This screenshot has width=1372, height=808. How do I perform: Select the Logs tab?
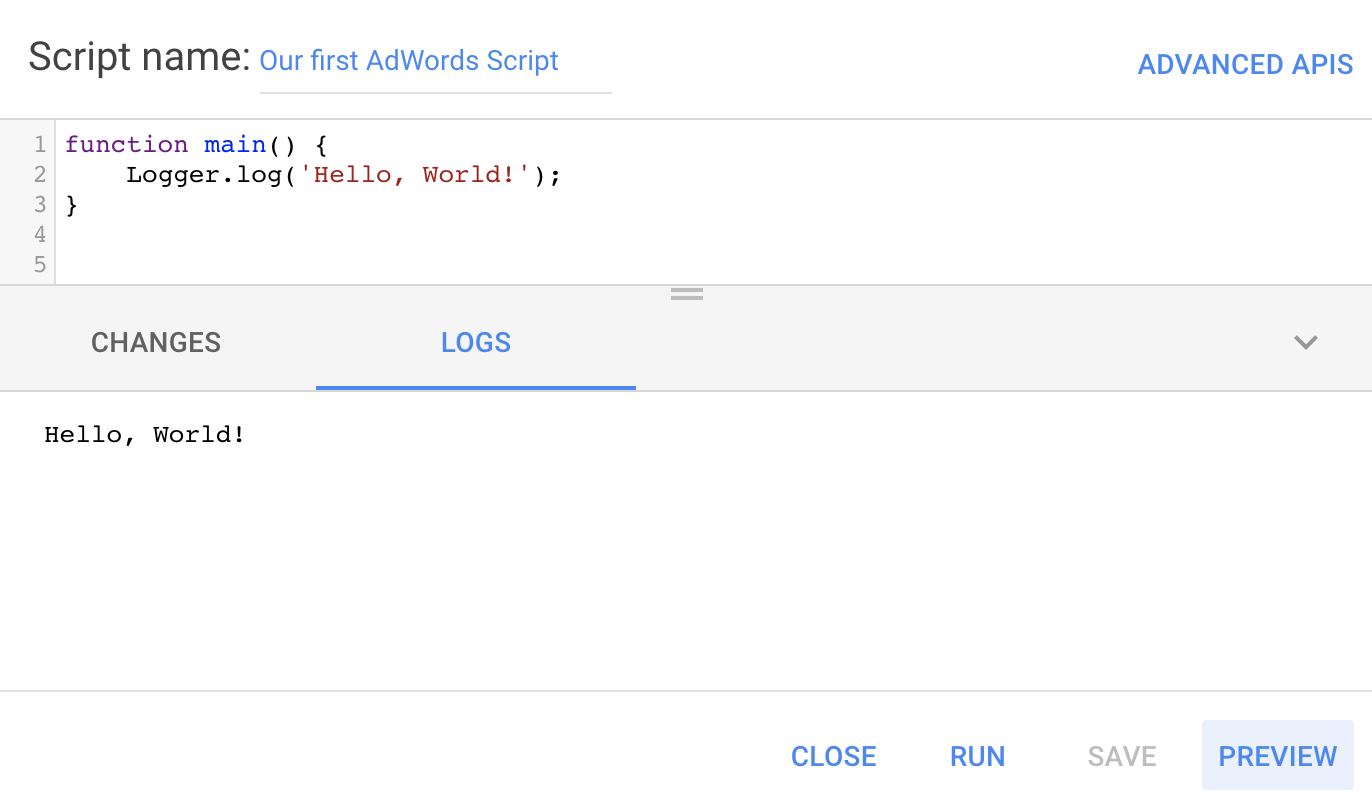476,342
